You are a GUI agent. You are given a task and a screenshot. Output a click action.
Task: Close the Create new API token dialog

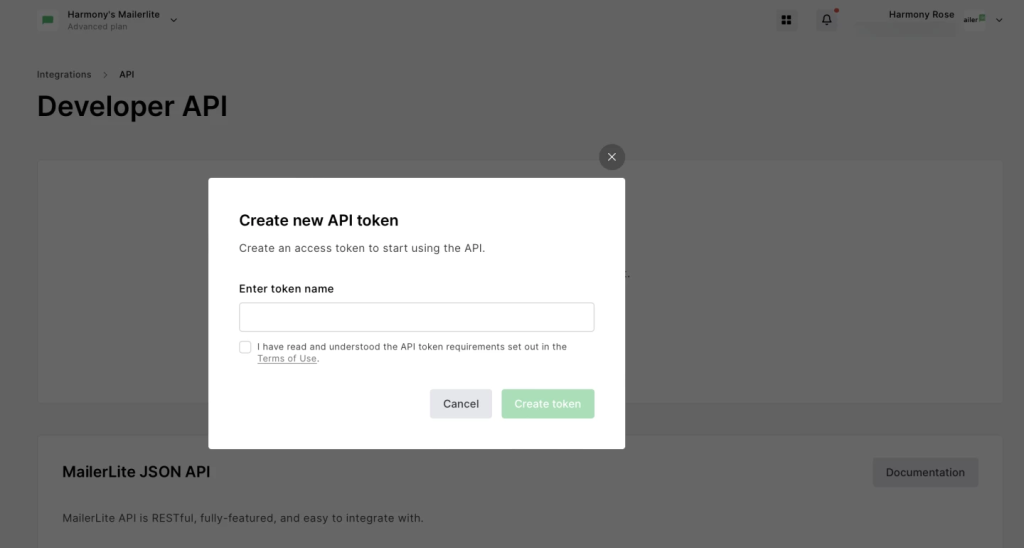click(612, 157)
